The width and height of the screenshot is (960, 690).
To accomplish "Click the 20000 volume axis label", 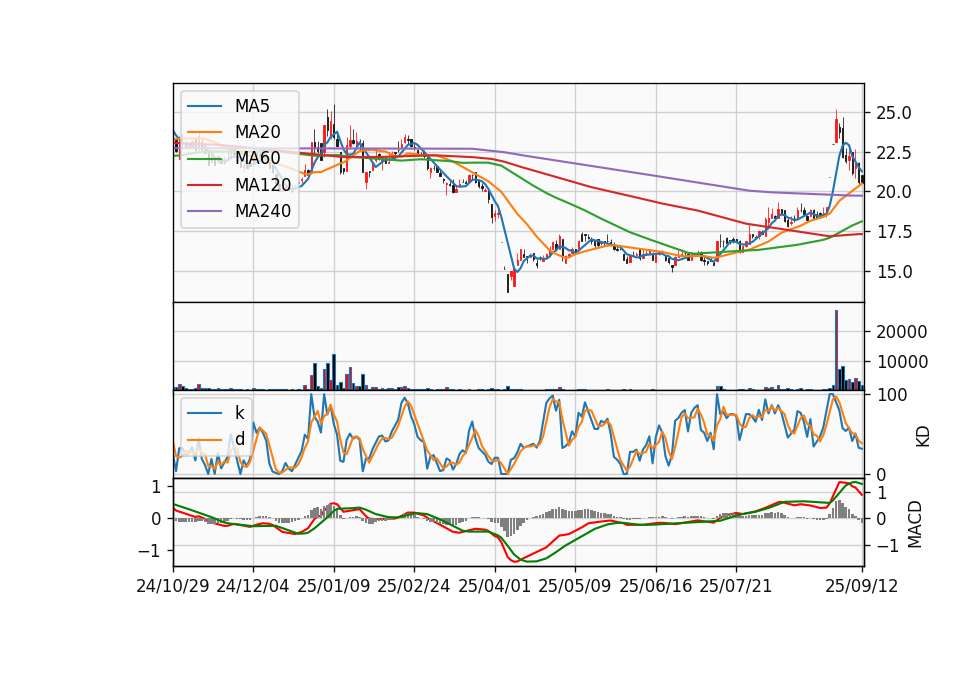I will [x=902, y=332].
